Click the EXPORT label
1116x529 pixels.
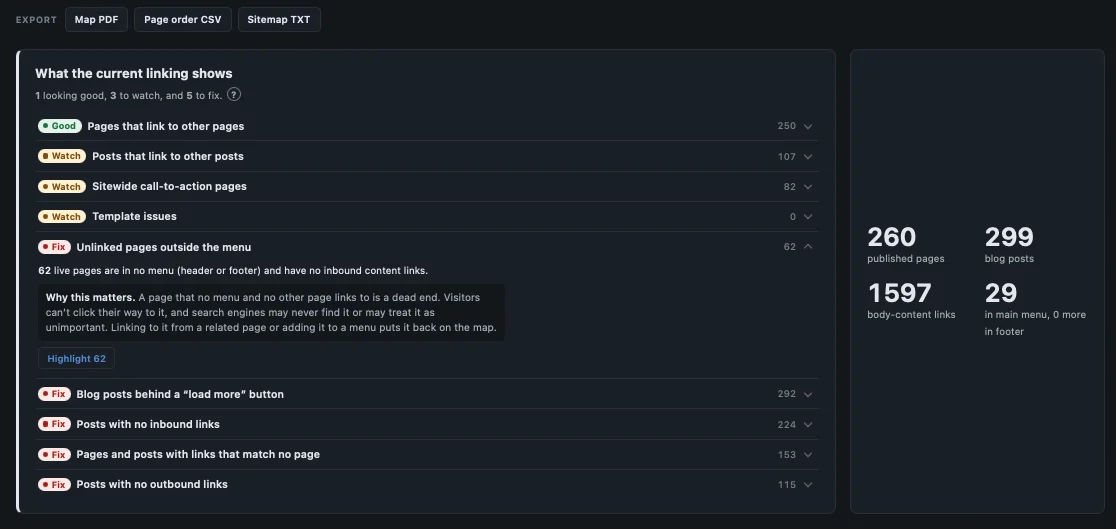(x=36, y=20)
